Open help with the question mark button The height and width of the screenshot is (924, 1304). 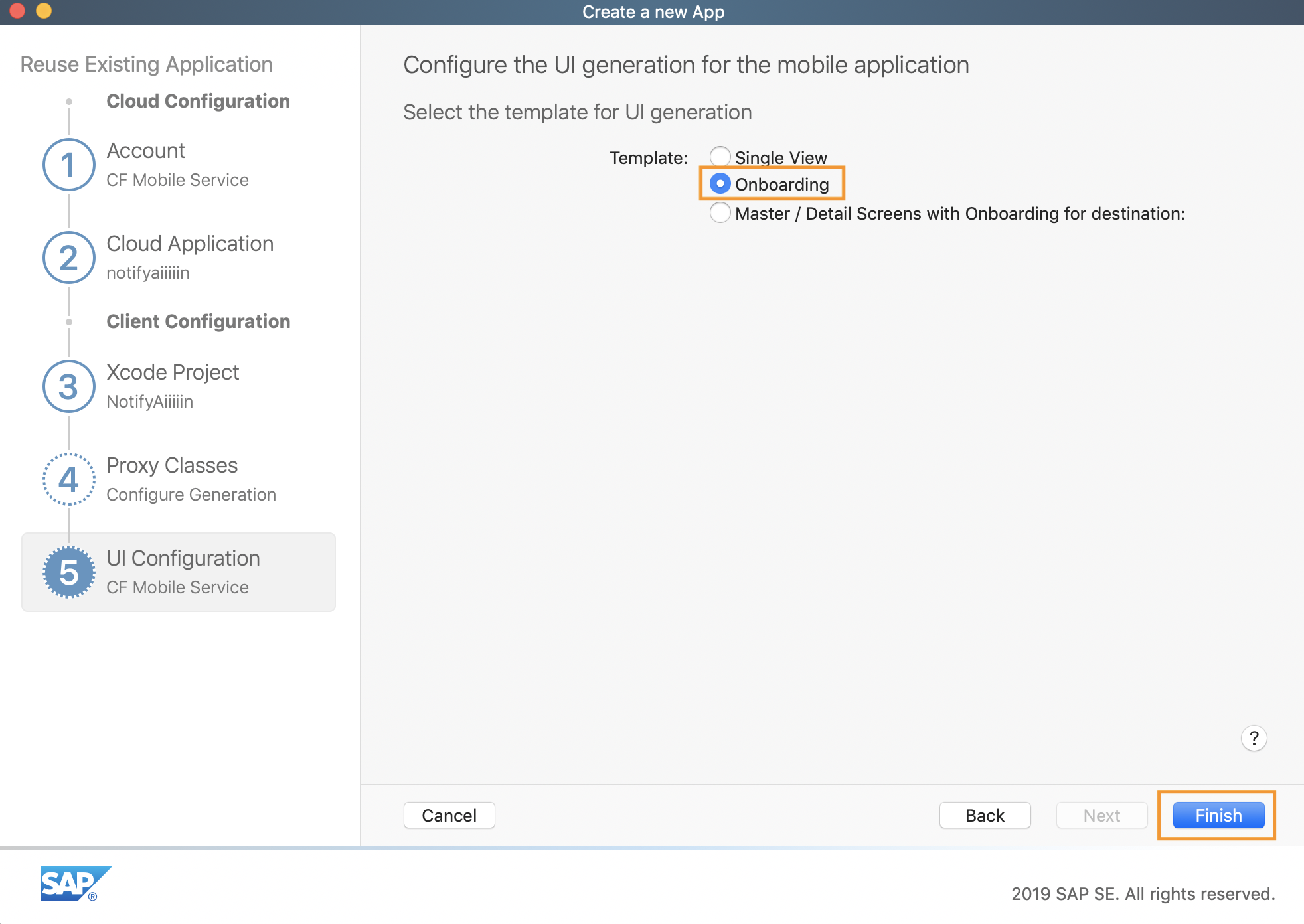tap(1254, 738)
